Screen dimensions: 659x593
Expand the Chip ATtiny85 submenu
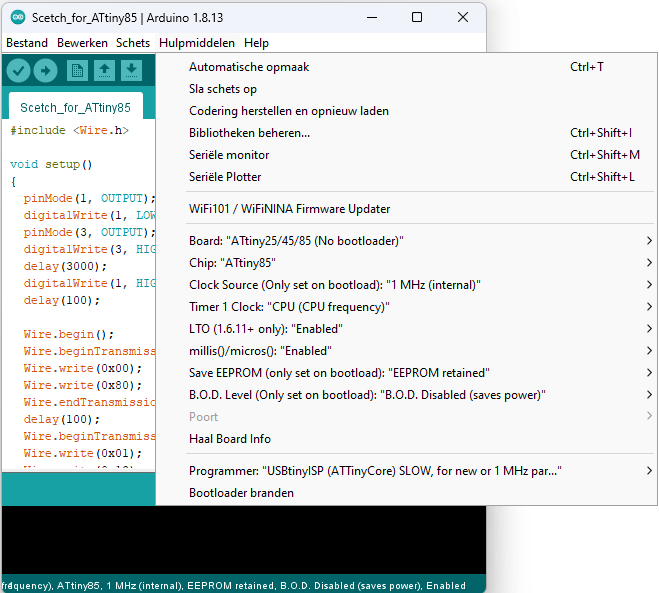[x=406, y=263]
